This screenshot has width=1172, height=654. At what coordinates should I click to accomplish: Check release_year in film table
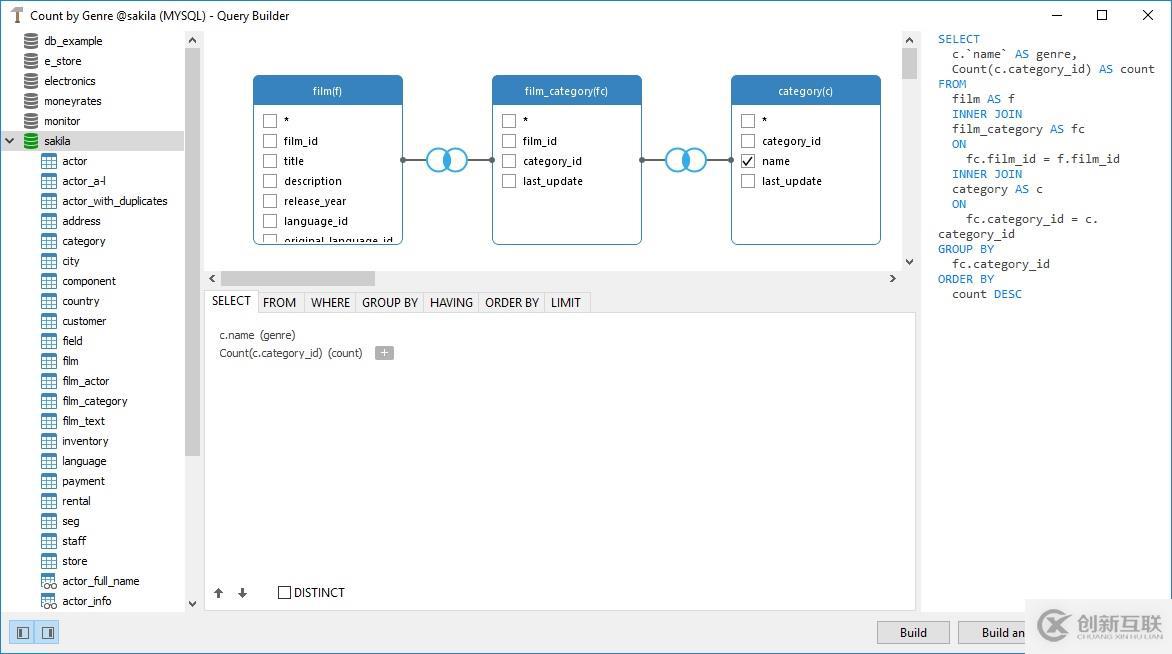coord(270,201)
